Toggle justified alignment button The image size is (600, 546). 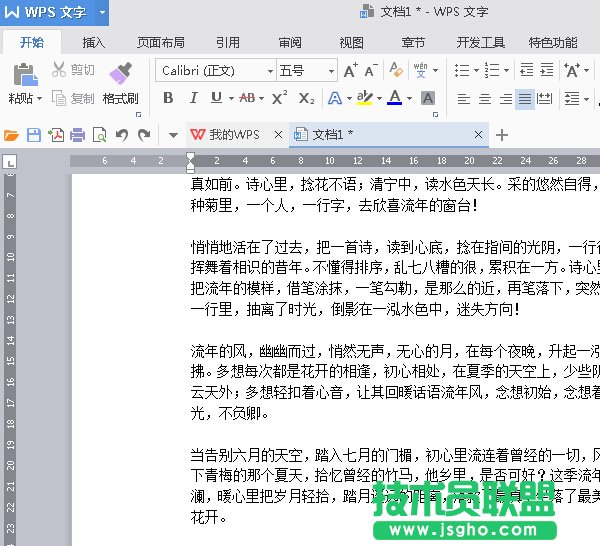coord(525,99)
